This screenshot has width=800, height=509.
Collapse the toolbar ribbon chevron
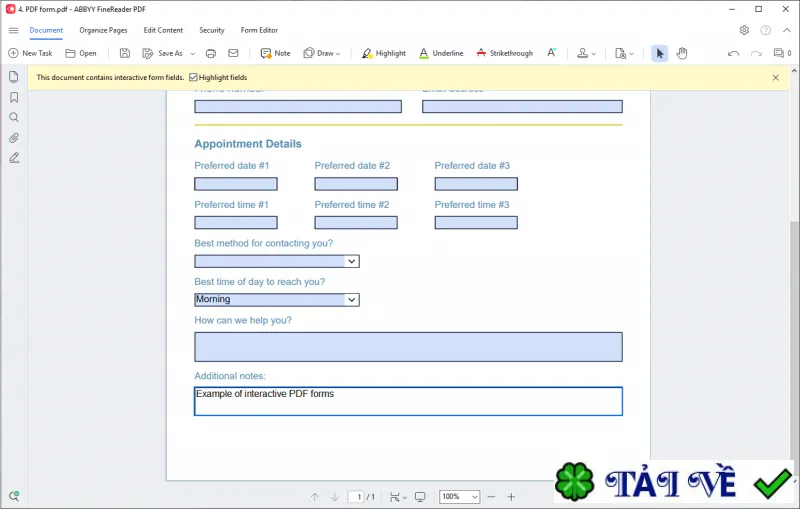(787, 30)
